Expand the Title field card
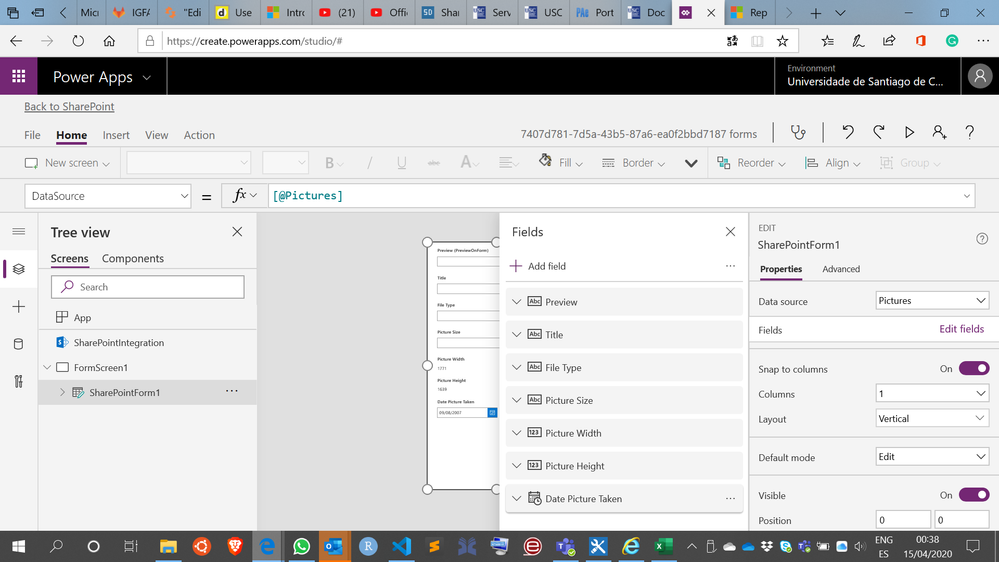Viewport: 999px width, 562px height. [x=517, y=335]
